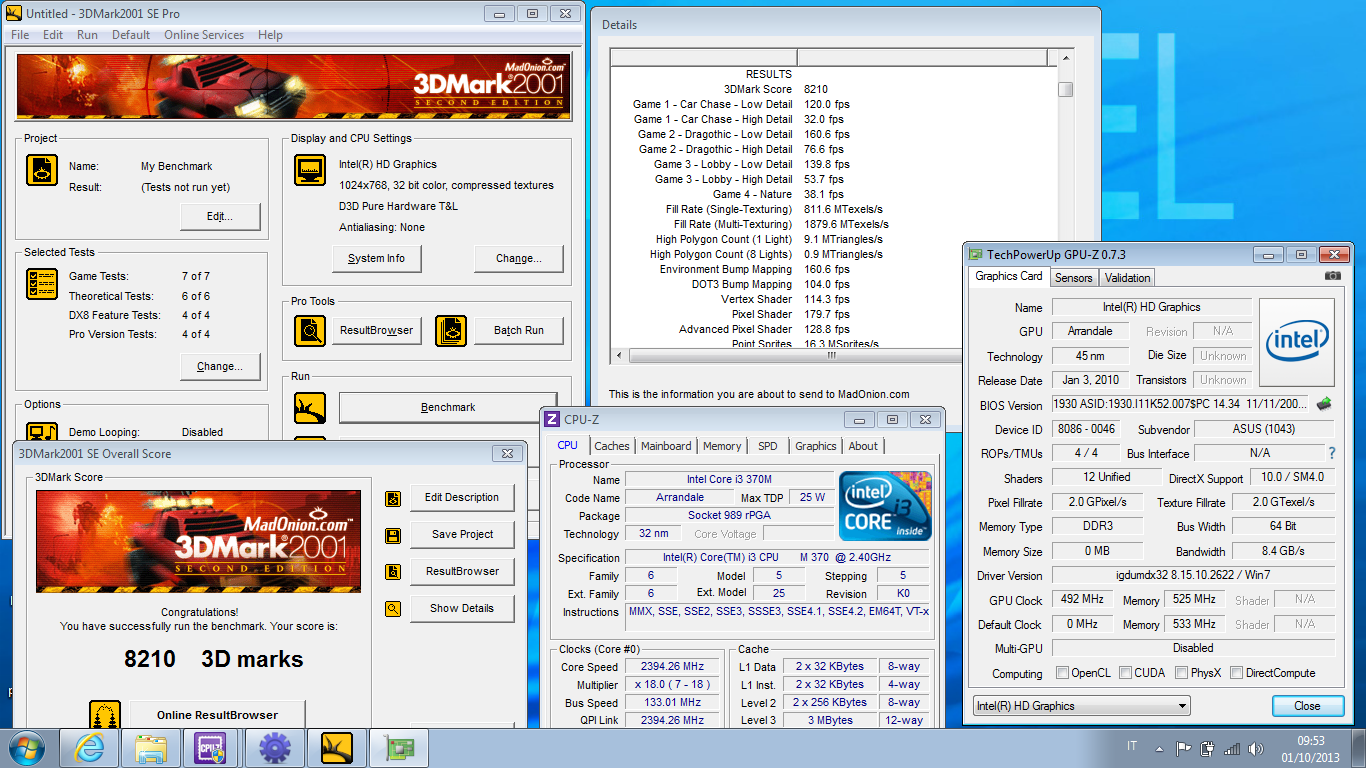The image size is (1366, 768).
Task: Switch to GPU-Z taskbar icon
Action: 398,748
